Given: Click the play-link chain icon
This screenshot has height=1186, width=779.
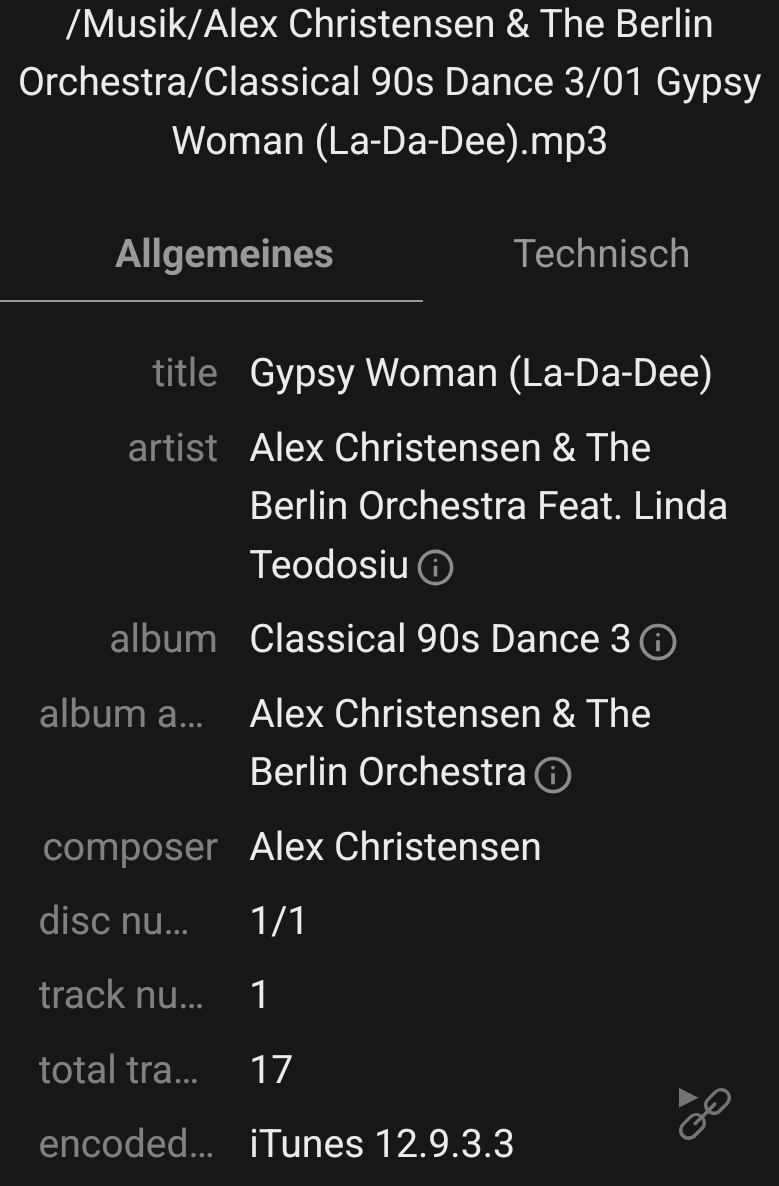Looking at the screenshot, I should pos(704,1112).
